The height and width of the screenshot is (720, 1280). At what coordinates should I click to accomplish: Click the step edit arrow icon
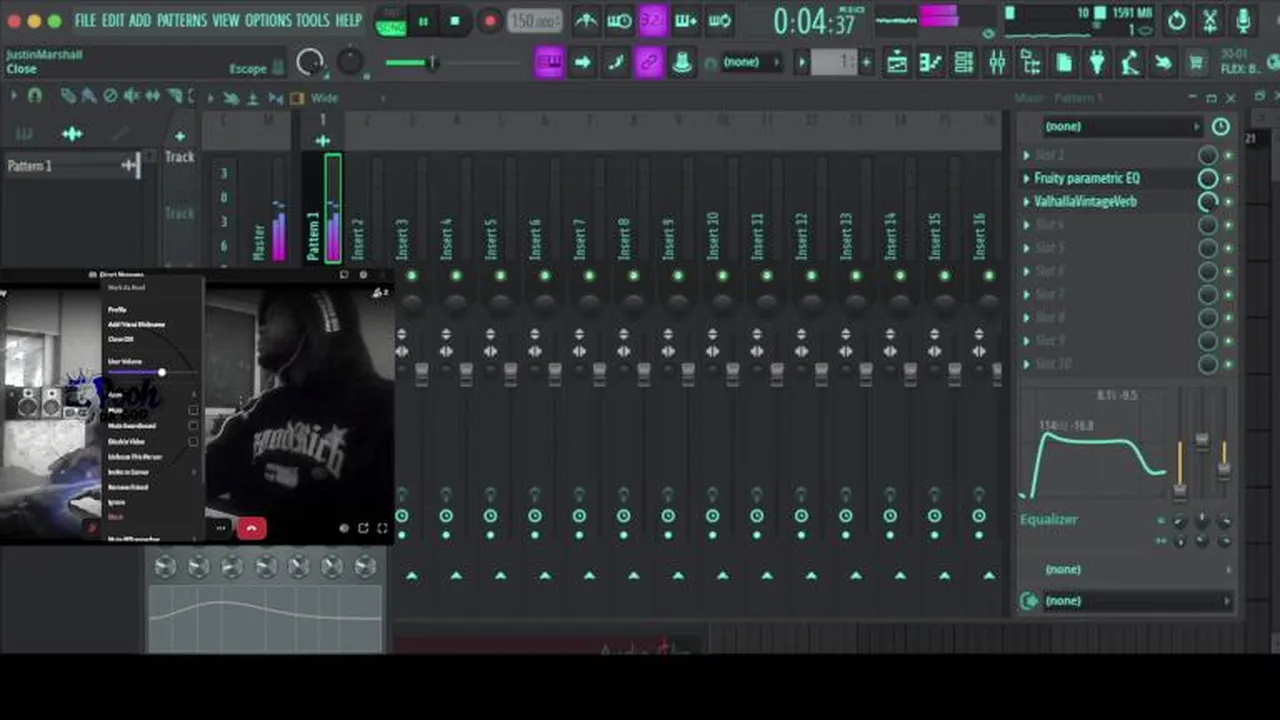point(582,63)
